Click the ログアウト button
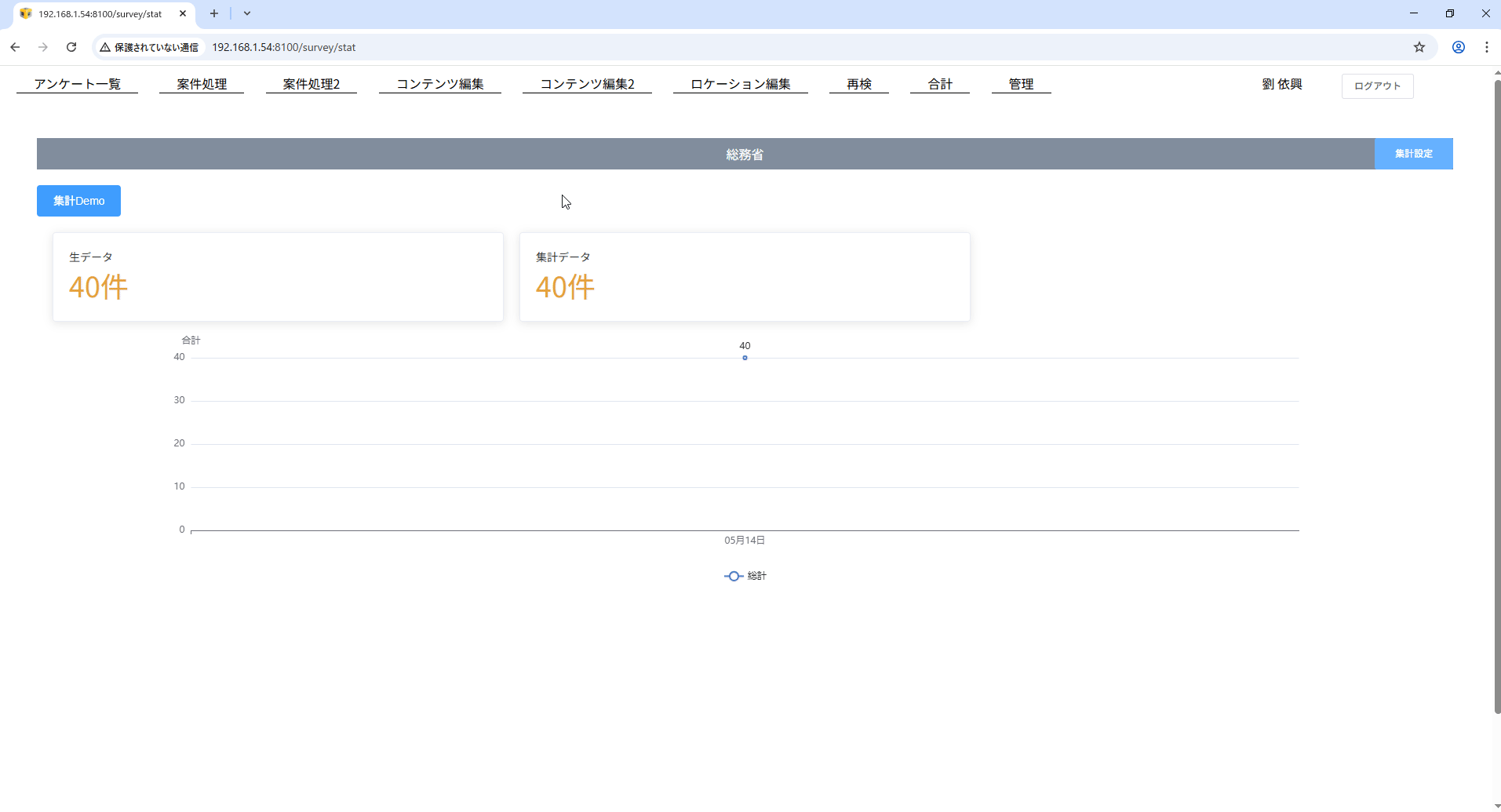The width and height of the screenshot is (1501, 812). (1377, 86)
